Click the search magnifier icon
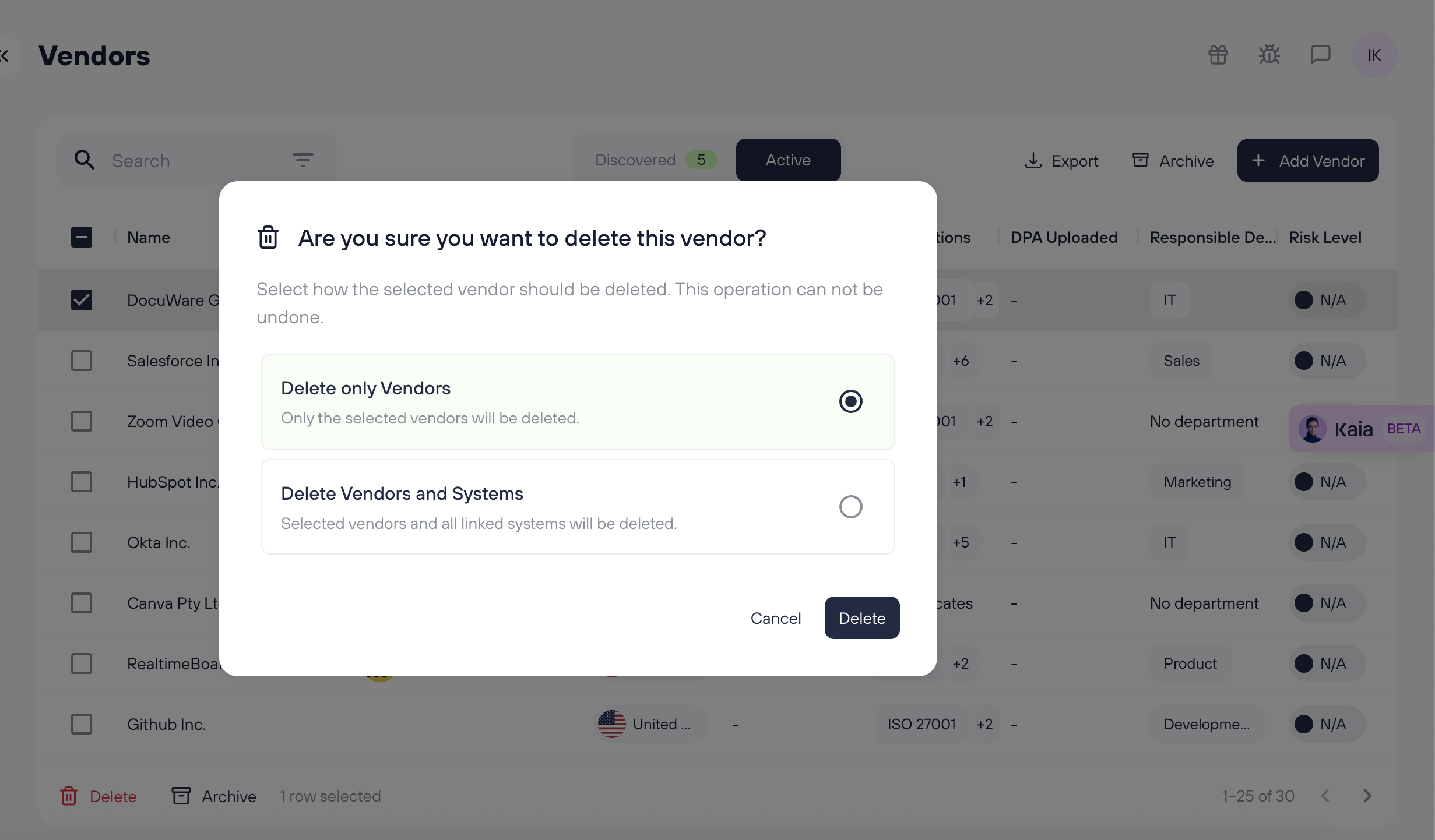 pos(85,160)
